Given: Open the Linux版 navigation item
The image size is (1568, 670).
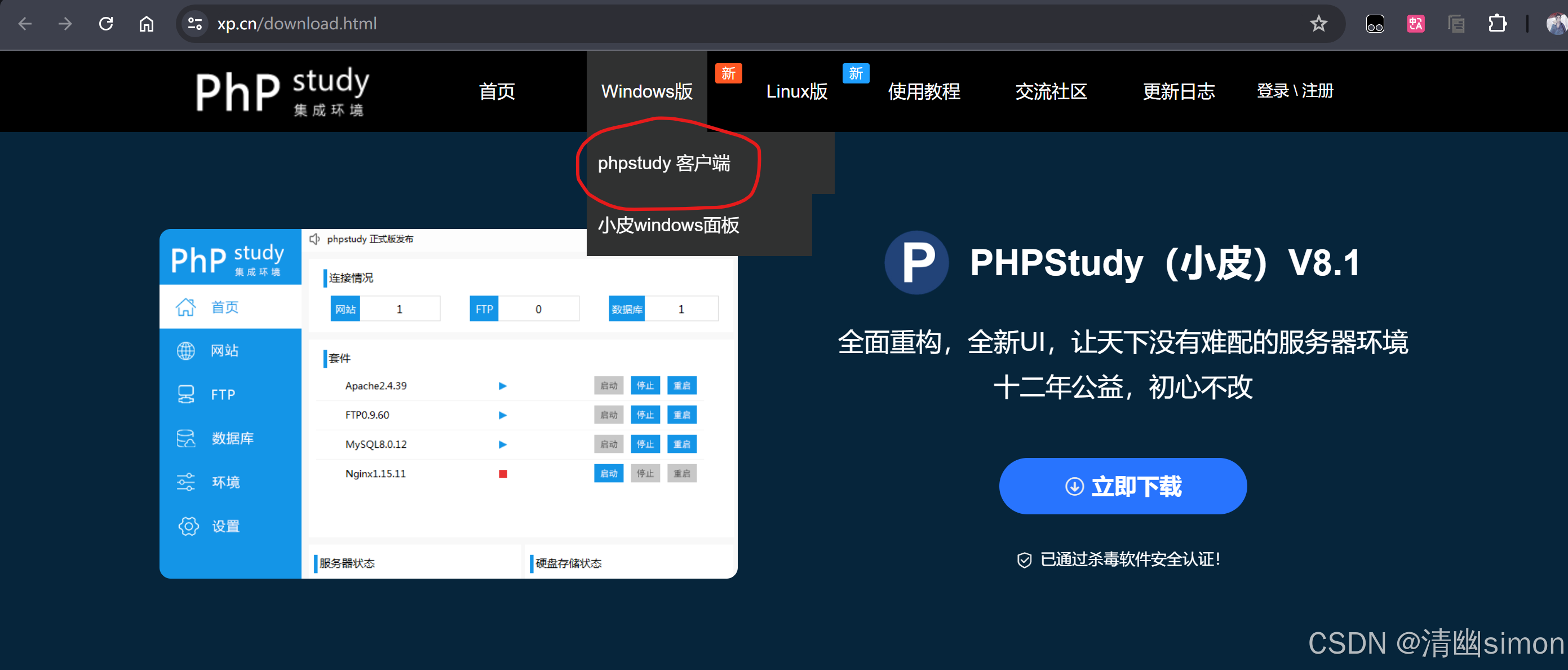Looking at the screenshot, I should (796, 91).
